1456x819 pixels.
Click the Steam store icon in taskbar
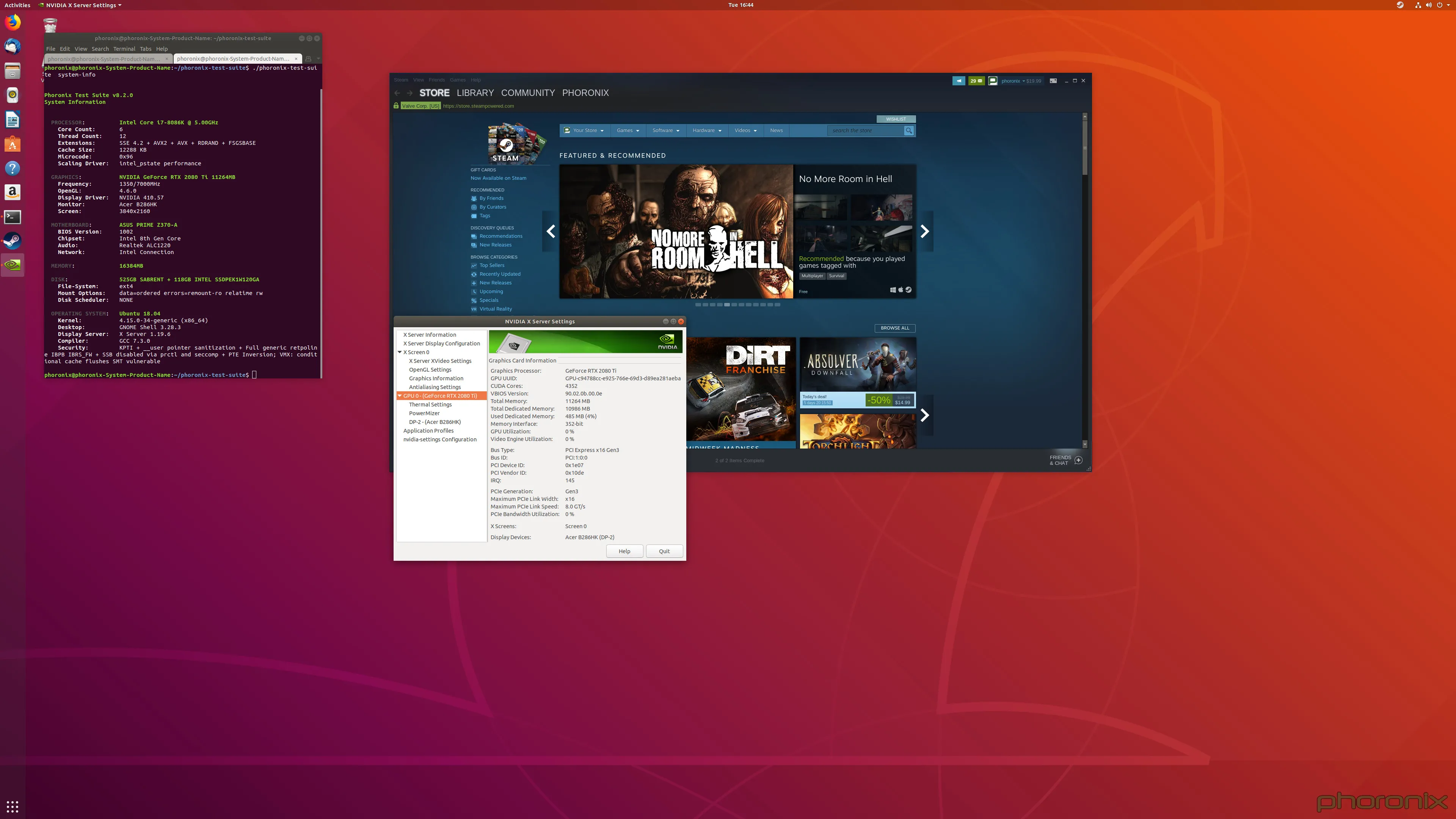click(x=12, y=241)
